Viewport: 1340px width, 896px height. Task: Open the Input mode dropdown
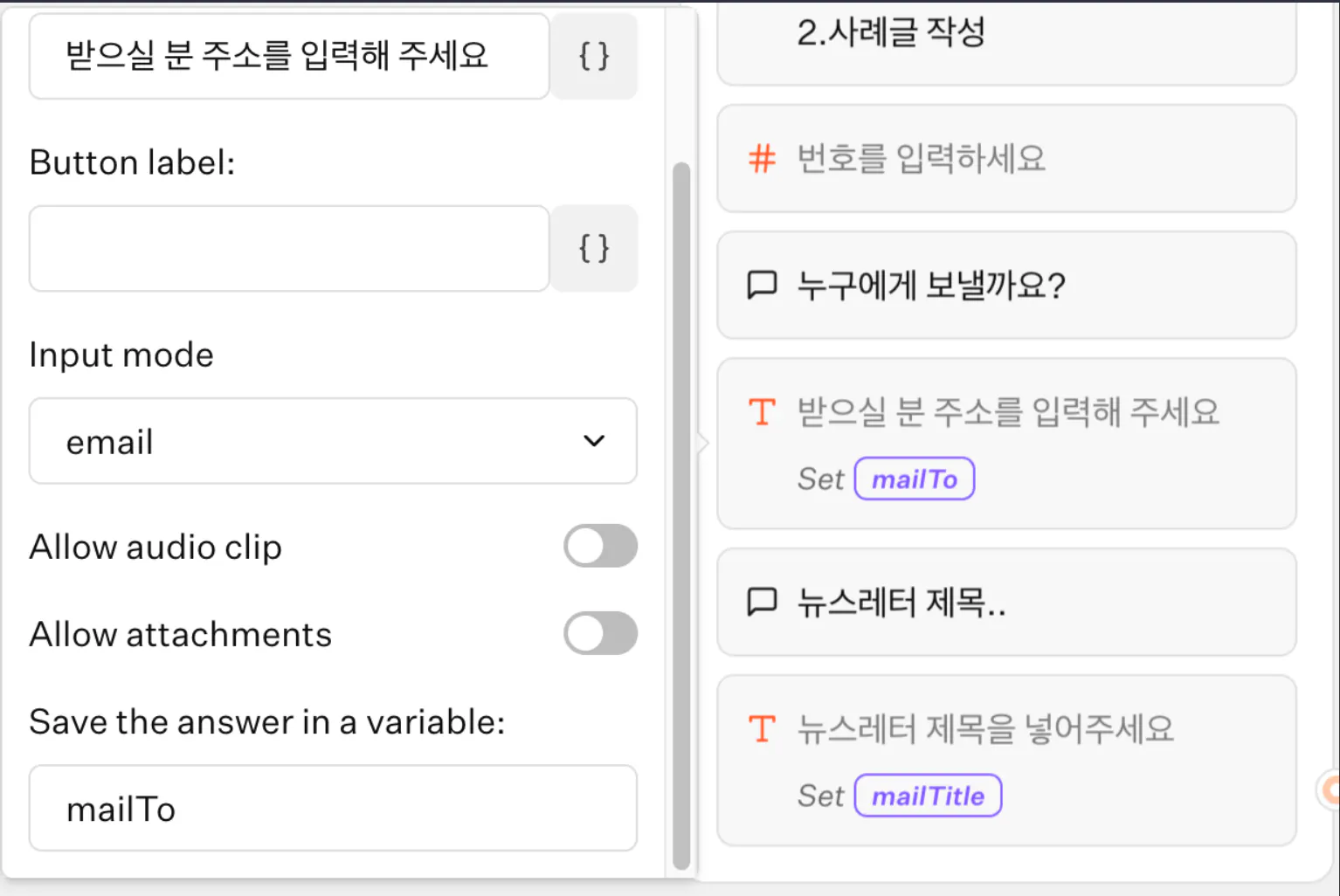coord(332,441)
